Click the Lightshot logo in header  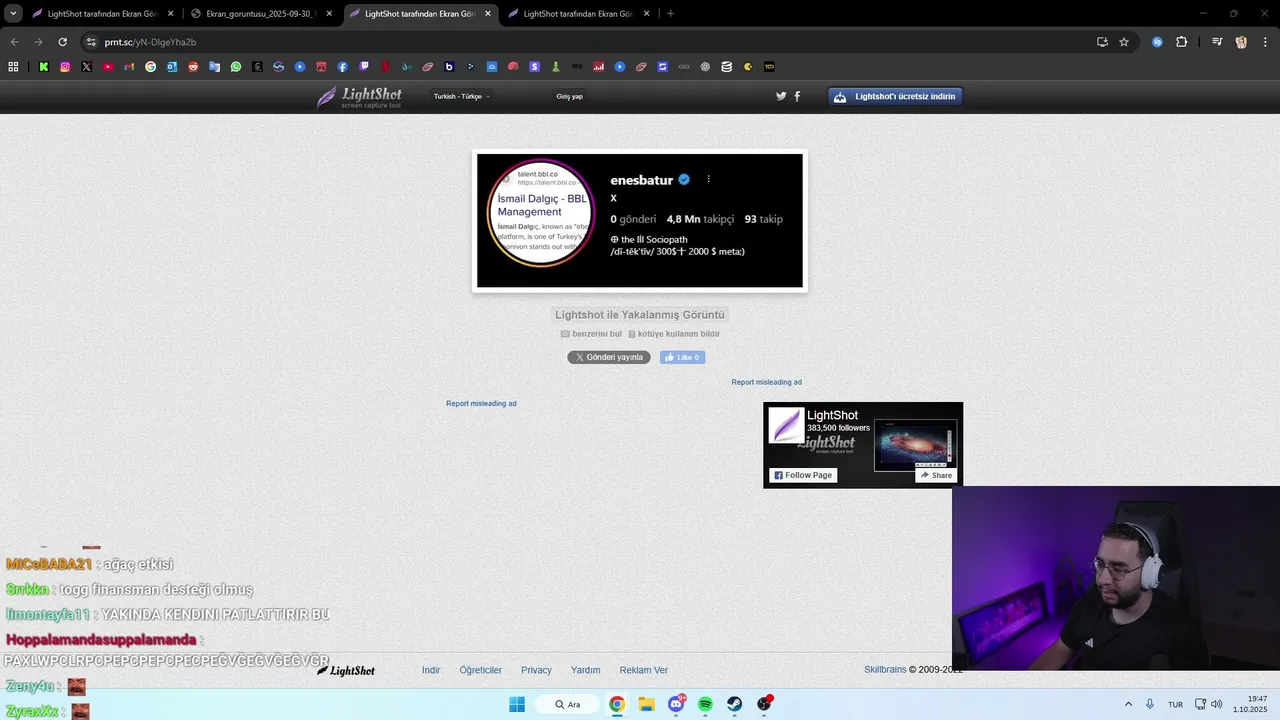click(x=359, y=97)
